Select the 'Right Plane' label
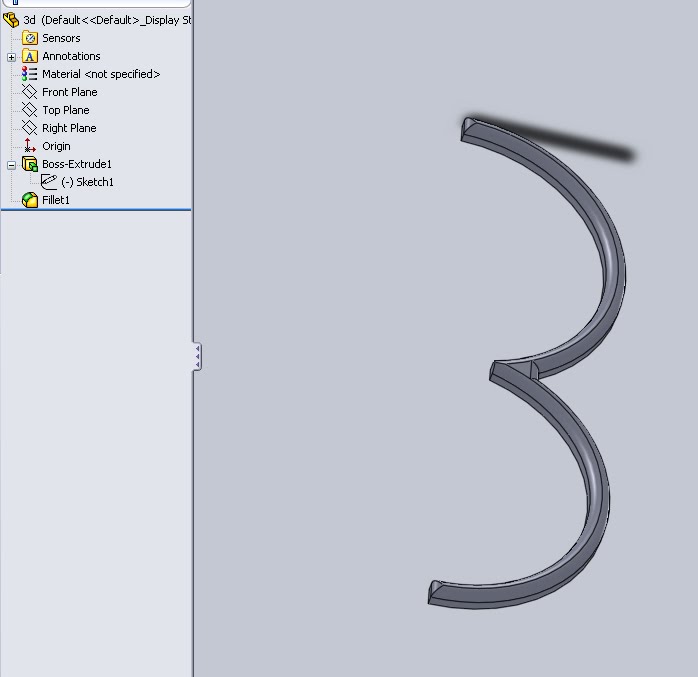Image resolution: width=698 pixels, height=677 pixels. tap(69, 128)
